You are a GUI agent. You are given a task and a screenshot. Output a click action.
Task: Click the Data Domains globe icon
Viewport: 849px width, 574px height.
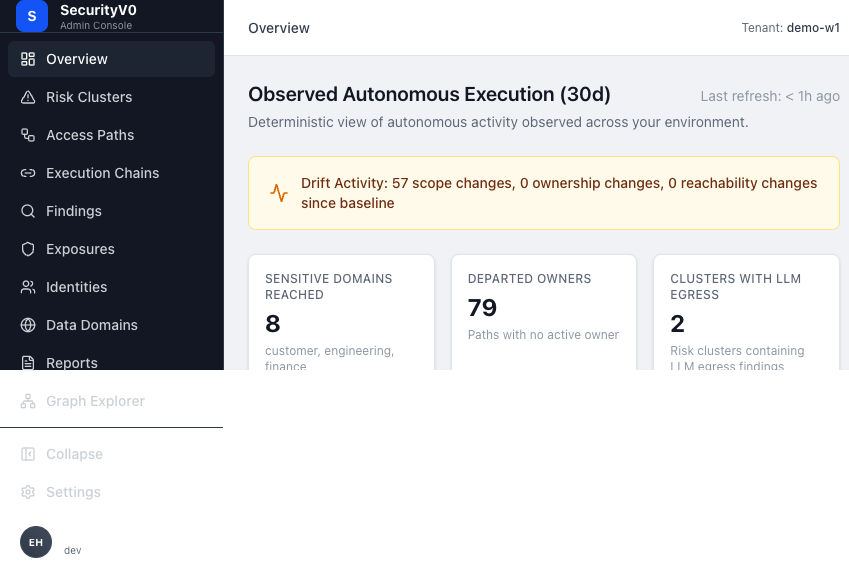point(28,325)
